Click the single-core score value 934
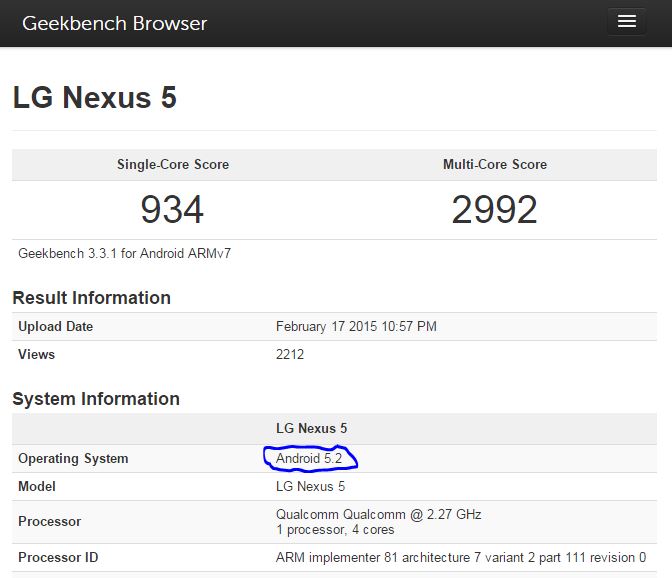The width and height of the screenshot is (672, 578). 172,209
